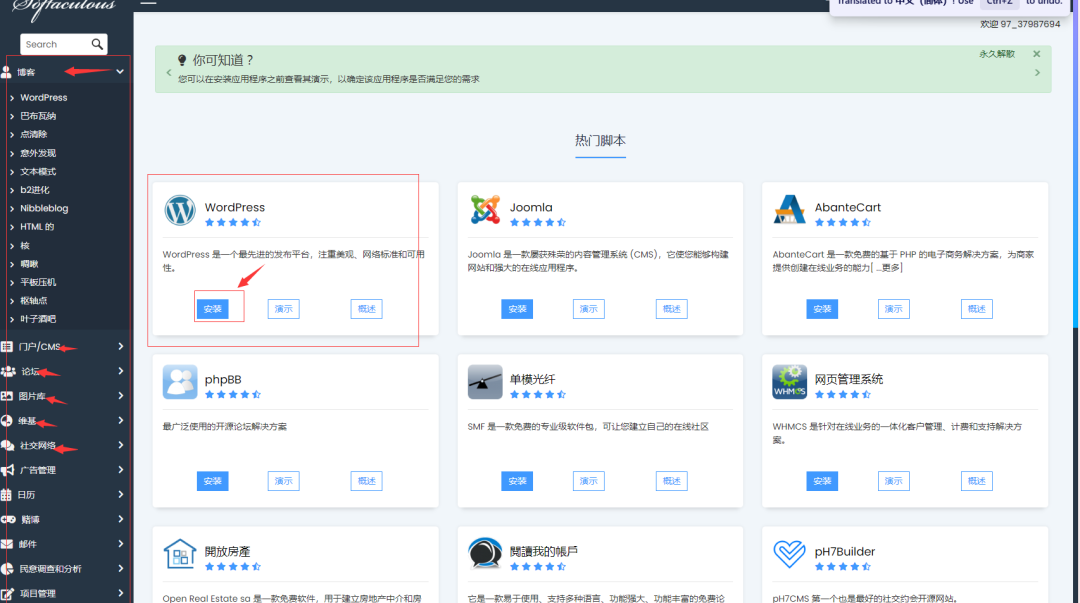This screenshot has height=603, width=1080.
Task: Click the phpBB logo icon
Action: coord(181,382)
